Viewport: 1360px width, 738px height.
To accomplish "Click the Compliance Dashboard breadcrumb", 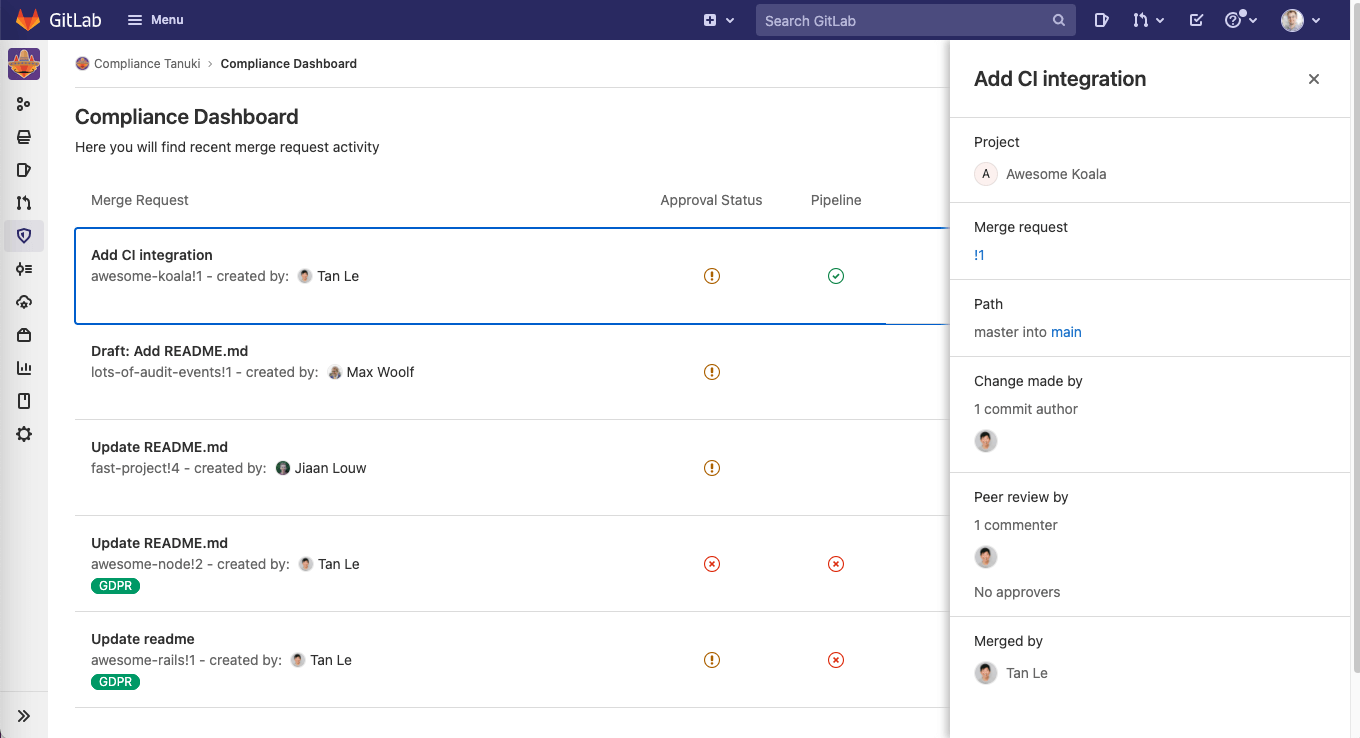I will point(288,63).
